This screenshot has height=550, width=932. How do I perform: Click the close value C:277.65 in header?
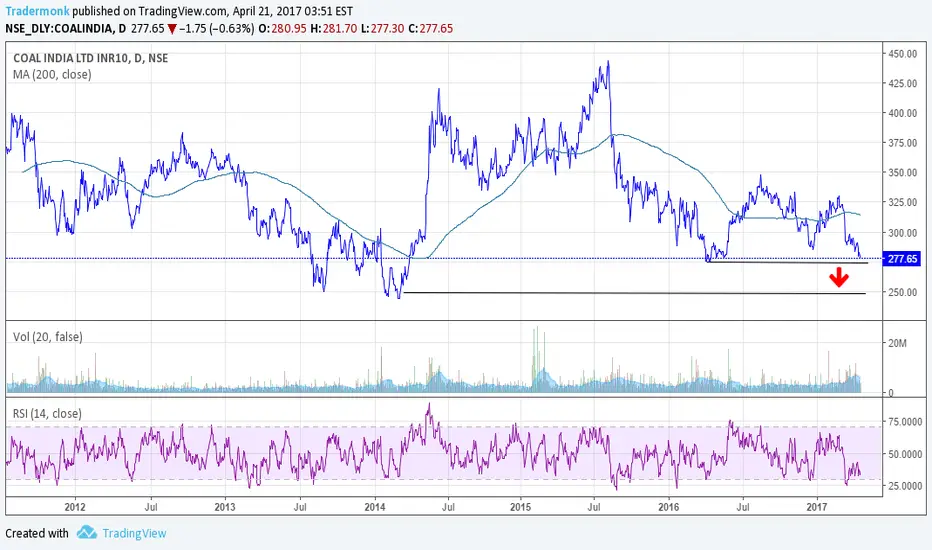[430, 29]
